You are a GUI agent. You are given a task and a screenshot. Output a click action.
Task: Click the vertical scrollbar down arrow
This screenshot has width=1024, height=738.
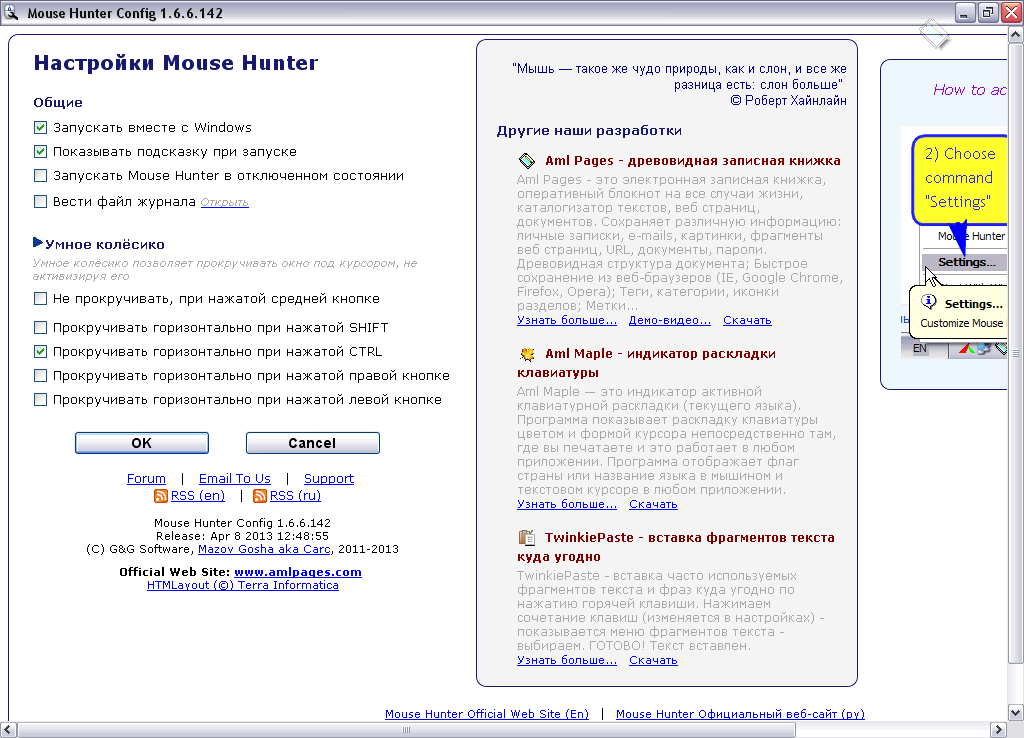1016,713
